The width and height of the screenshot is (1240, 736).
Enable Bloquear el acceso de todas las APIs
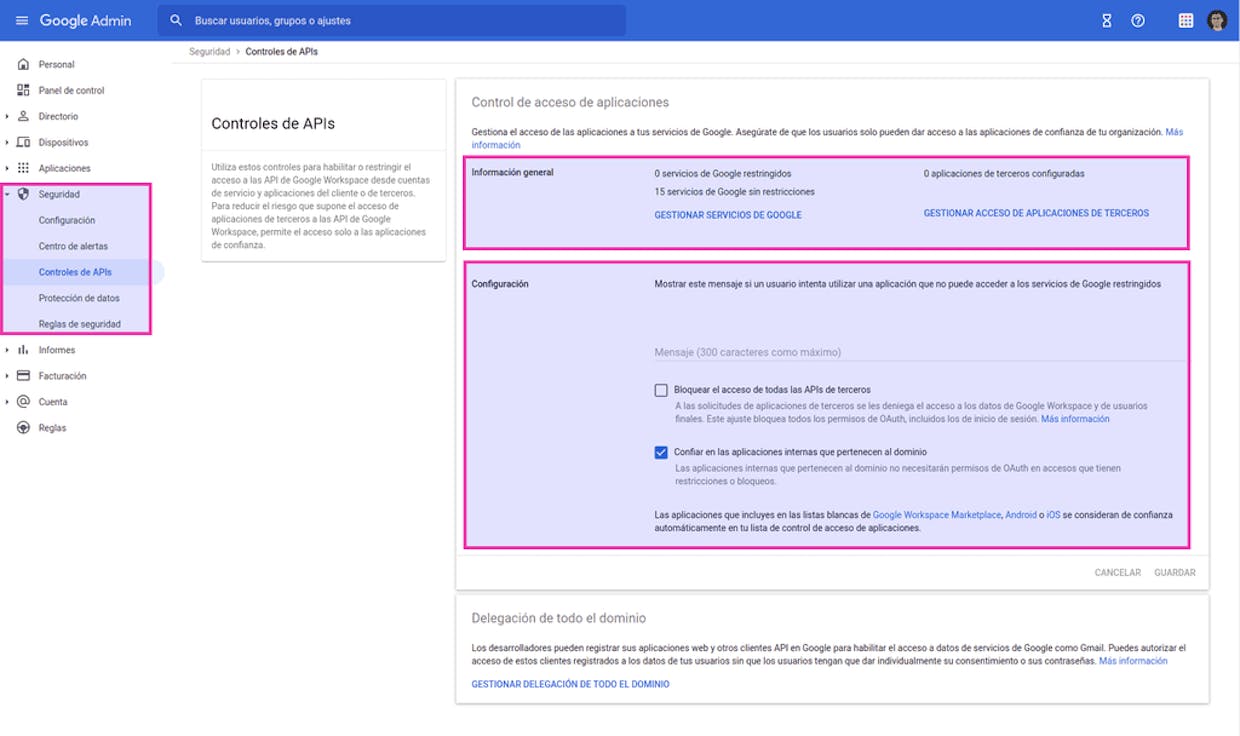(661, 390)
